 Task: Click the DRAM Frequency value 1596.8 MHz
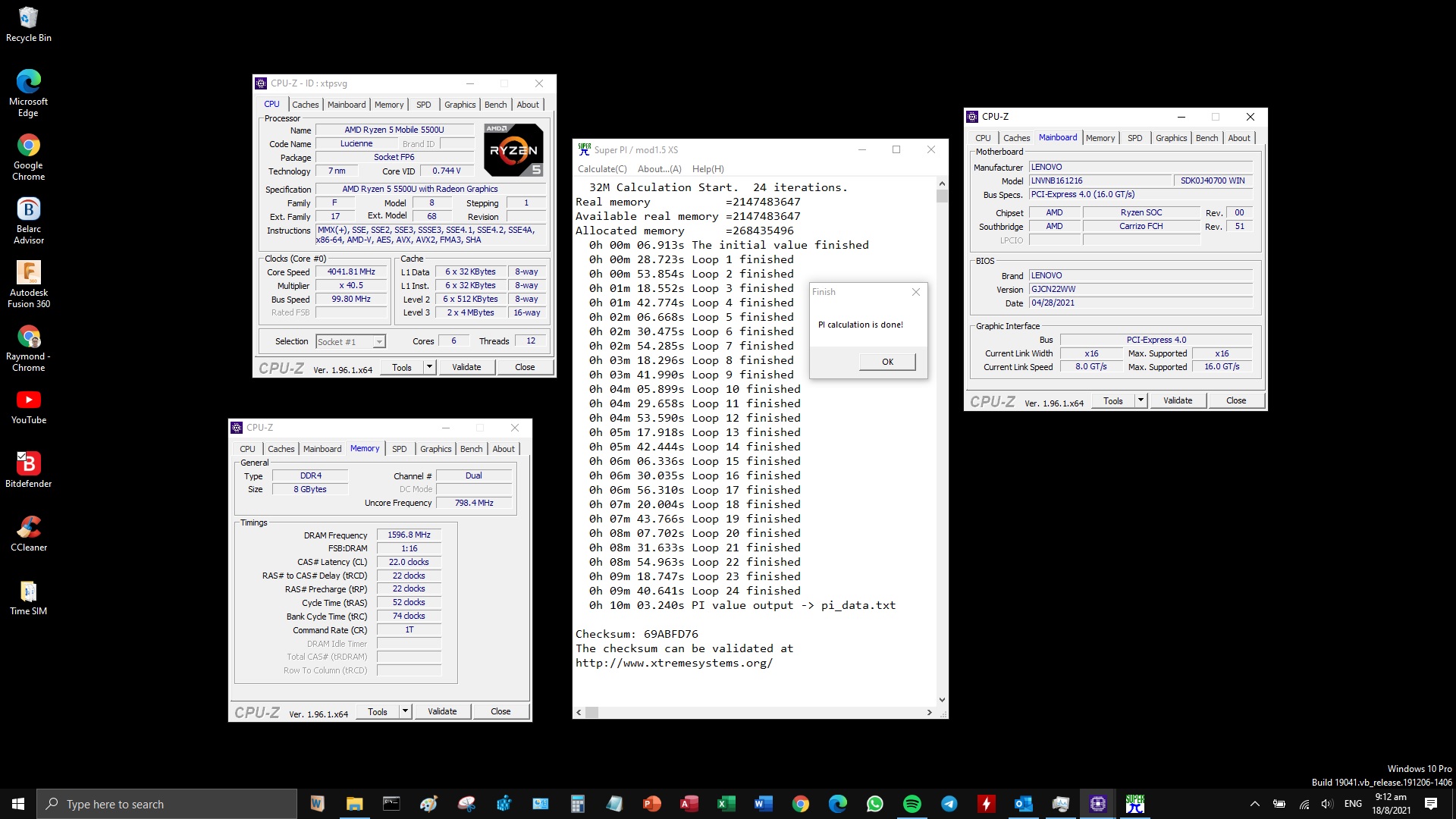pyautogui.click(x=409, y=535)
